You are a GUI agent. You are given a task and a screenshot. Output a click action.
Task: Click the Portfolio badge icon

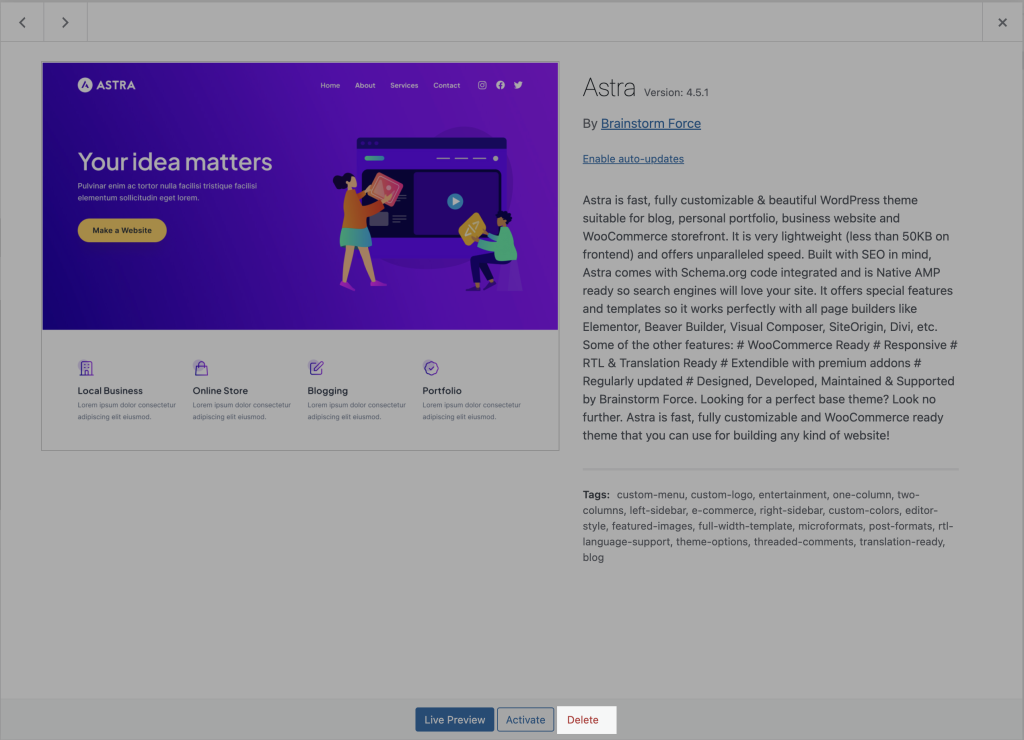tap(431, 368)
